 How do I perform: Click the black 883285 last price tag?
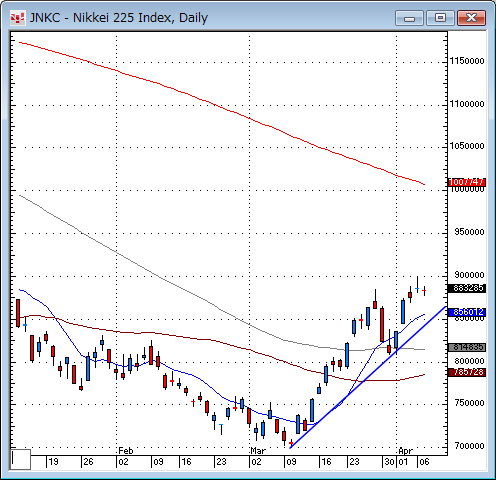tap(467, 288)
